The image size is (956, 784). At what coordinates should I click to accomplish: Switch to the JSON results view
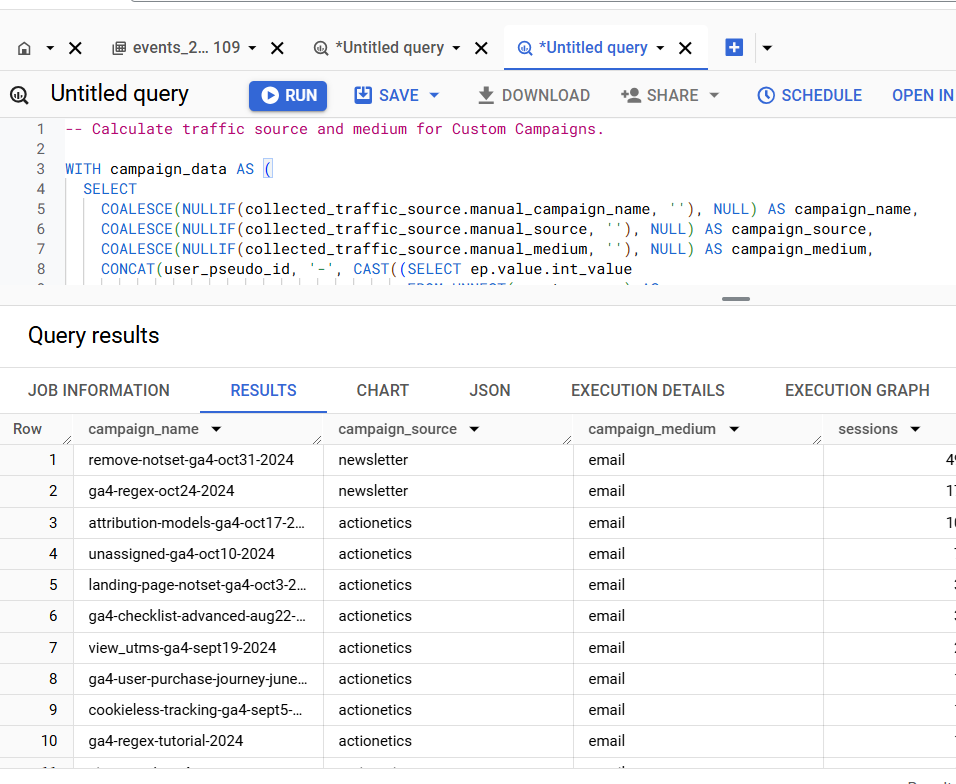pyautogui.click(x=489, y=390)
